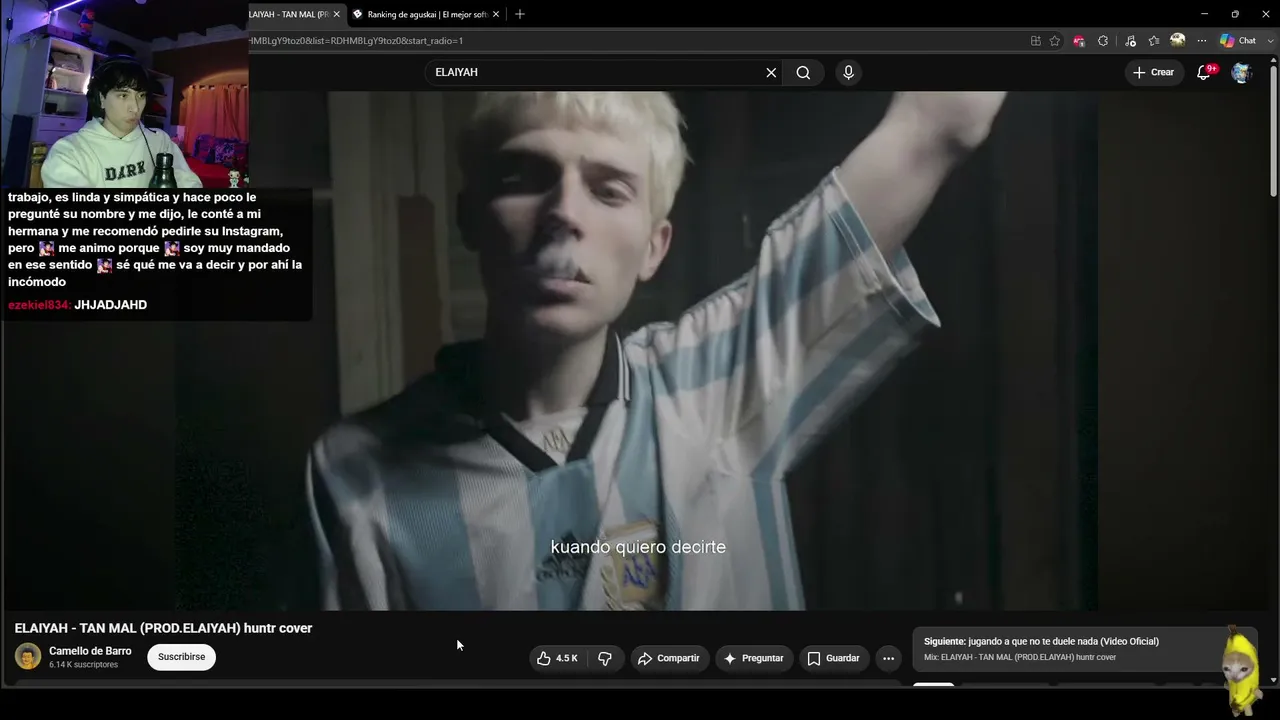Open Copilot Chat in the browser toolbar
Image resolution: width=1280 pixels, height=720 pixels.
click(1238, 41)
